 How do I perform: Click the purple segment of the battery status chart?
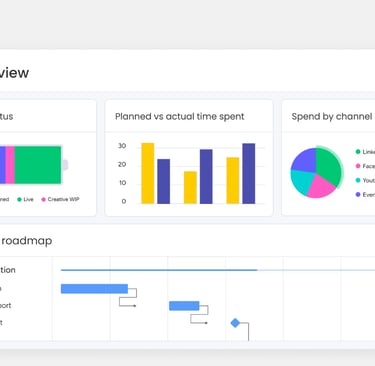pos(3,165)
